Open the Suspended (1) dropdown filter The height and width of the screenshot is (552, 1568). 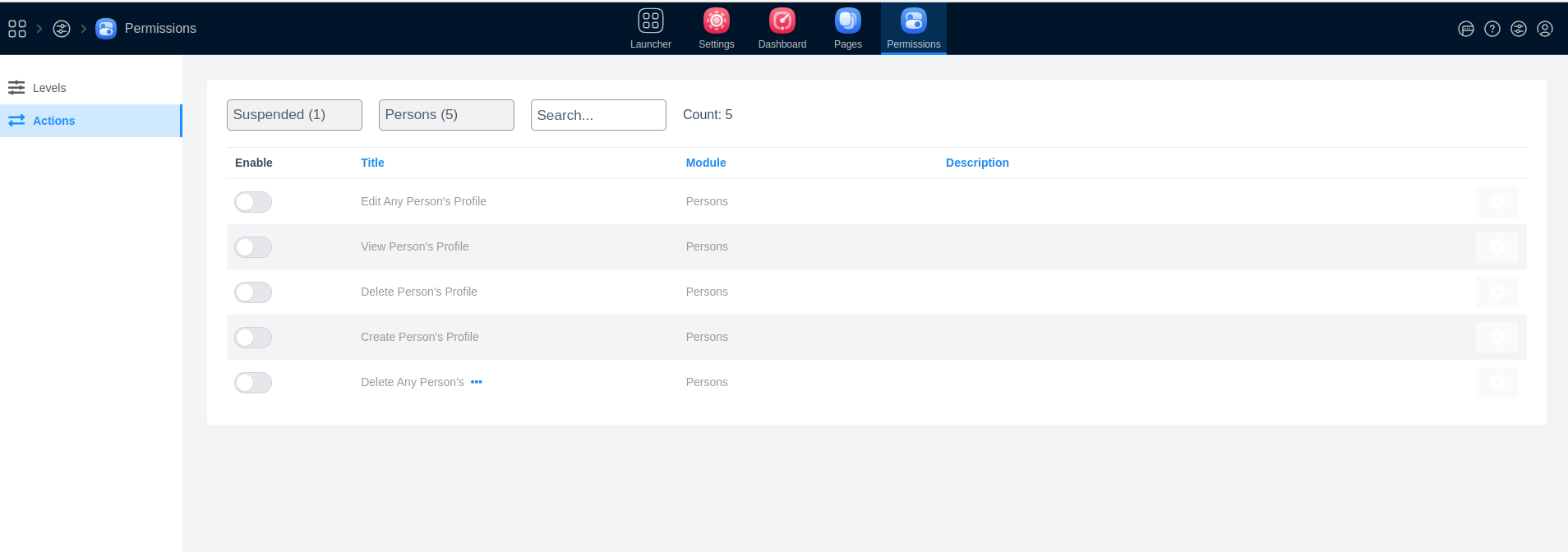tap(294, 115)
